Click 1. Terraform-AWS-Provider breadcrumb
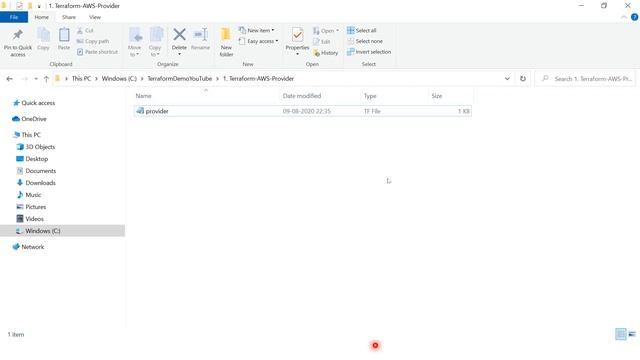The image size is (640, 360). pos(258,78)
